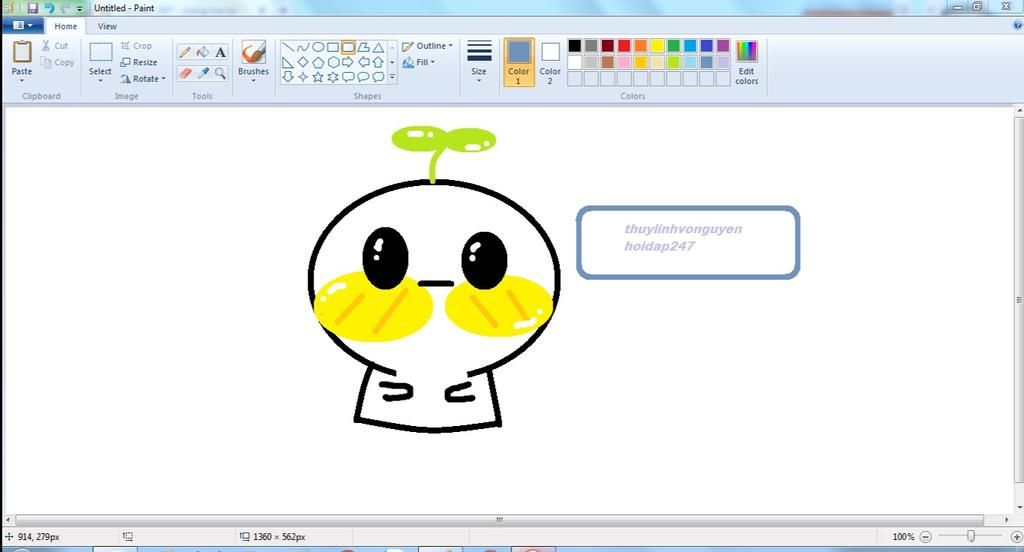Choose the Curve shape
Viewport: 1024px width, 552px height.
tap(303, 47)
